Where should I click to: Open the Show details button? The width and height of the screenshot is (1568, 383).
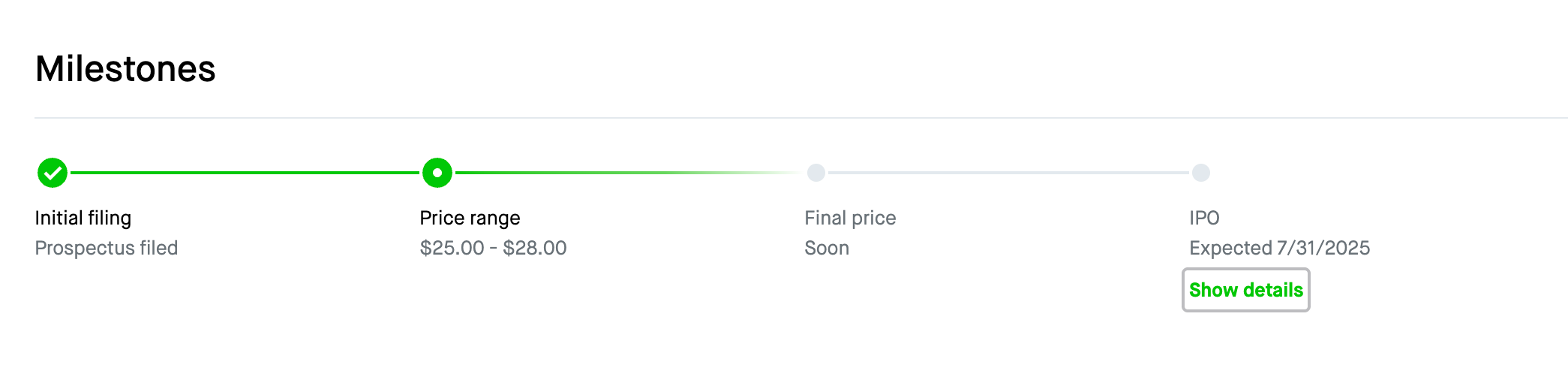pyautogui.click(x=1246, y=290)
